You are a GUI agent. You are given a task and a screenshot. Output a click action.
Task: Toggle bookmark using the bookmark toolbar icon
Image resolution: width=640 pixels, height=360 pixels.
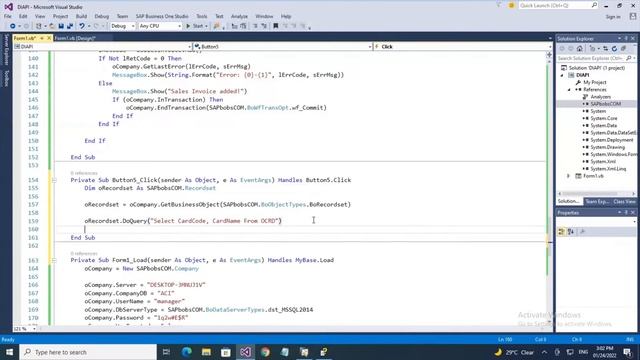[276, 26]
